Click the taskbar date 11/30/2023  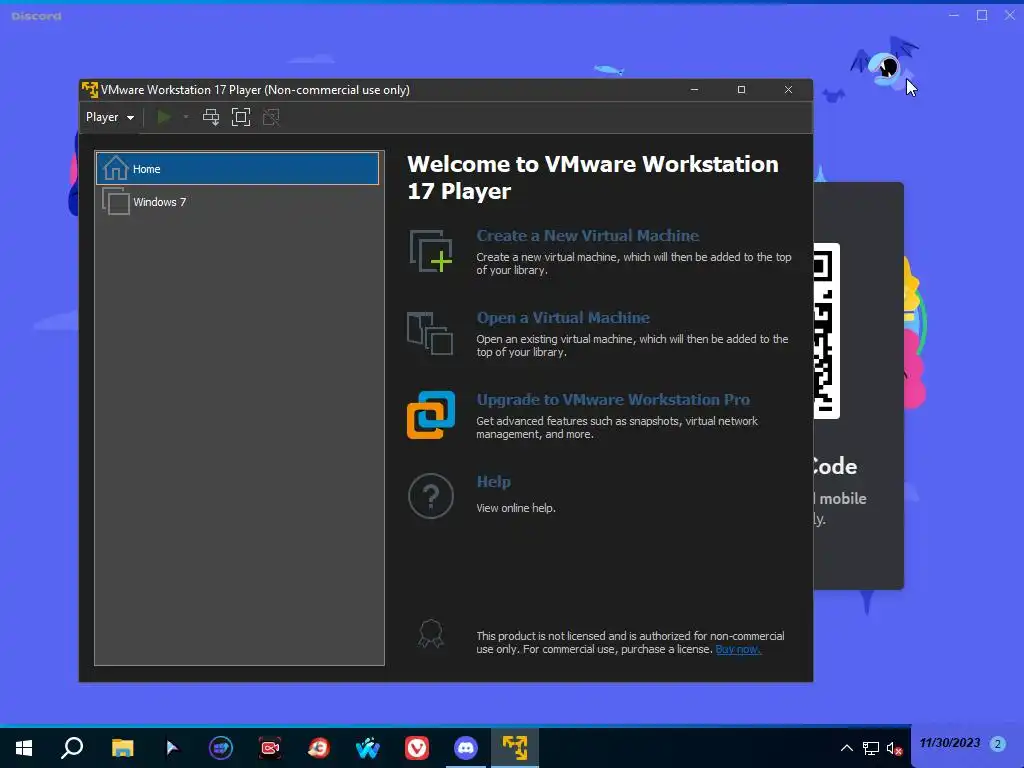click(950, 743)
